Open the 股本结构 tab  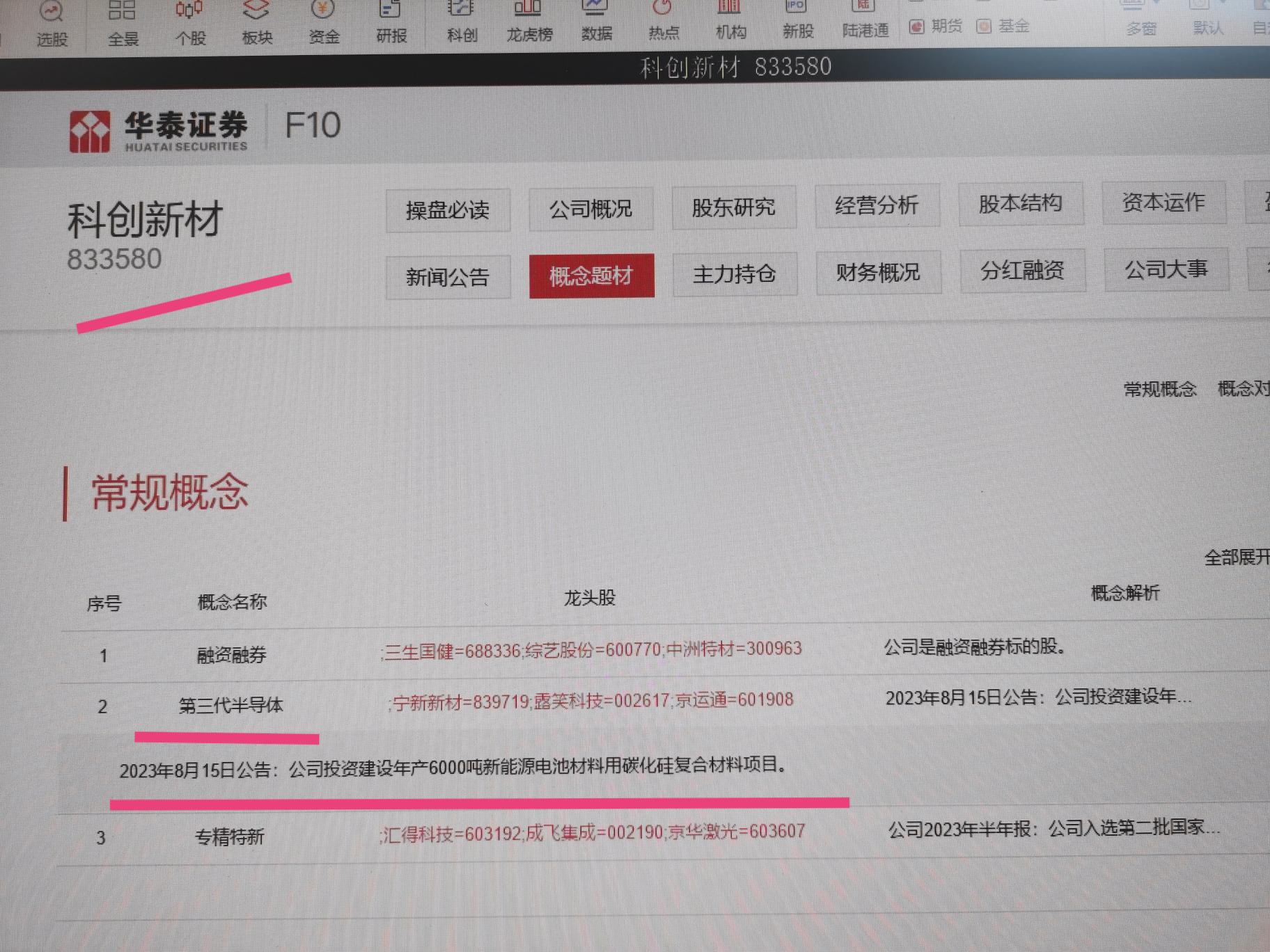tap(1021, 203)
